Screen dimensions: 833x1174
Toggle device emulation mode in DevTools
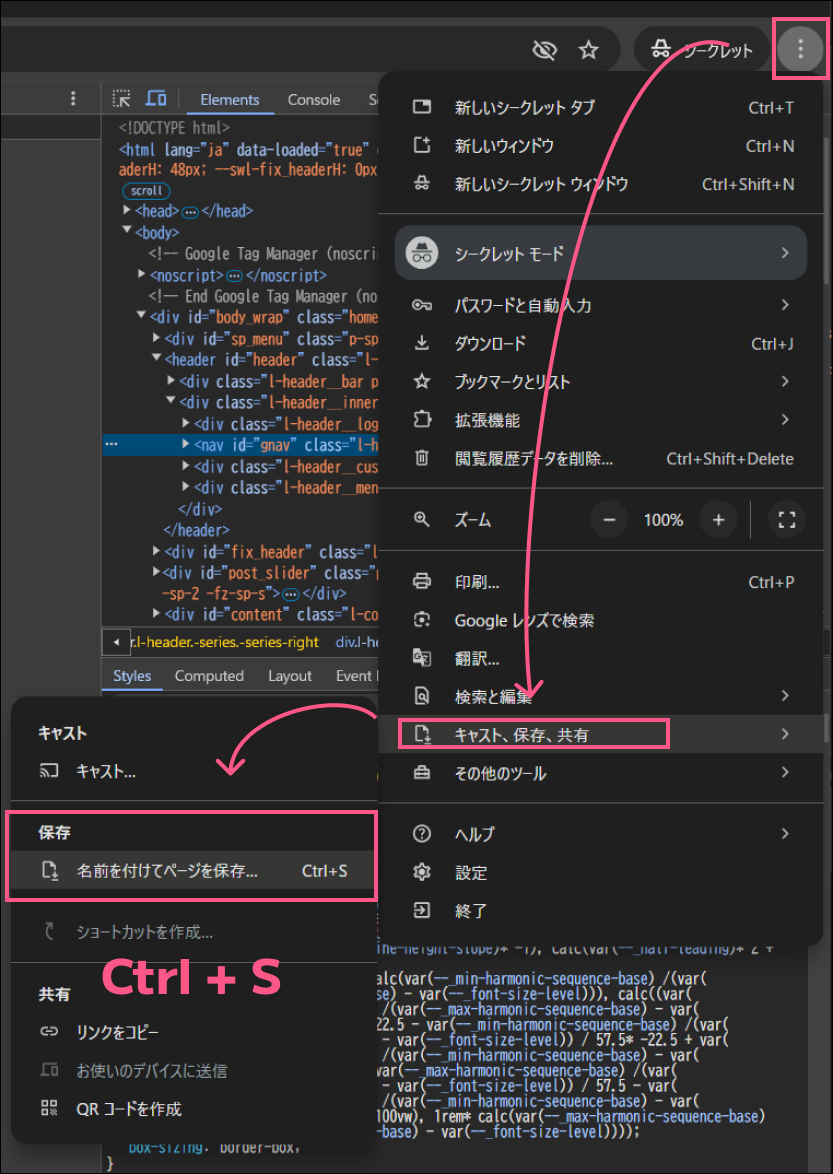[155, 98]
